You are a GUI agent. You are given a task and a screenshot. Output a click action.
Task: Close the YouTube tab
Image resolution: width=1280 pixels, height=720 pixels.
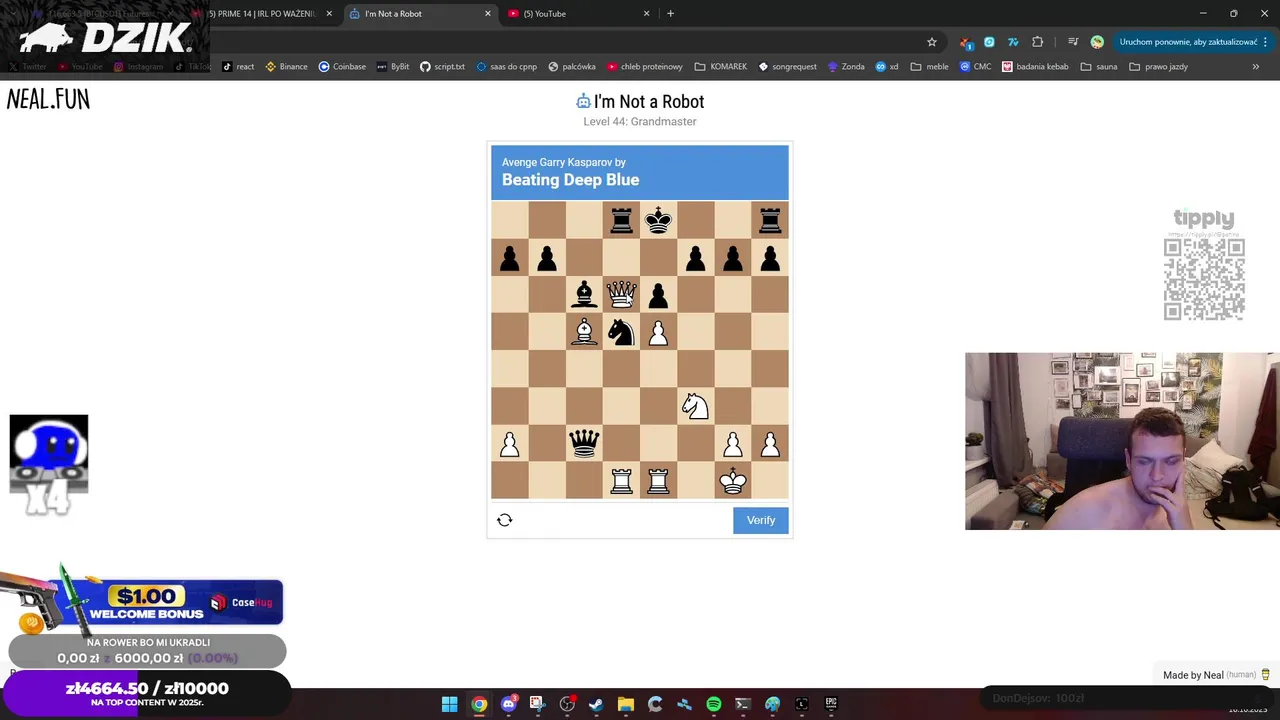click(x=646, y=14)
